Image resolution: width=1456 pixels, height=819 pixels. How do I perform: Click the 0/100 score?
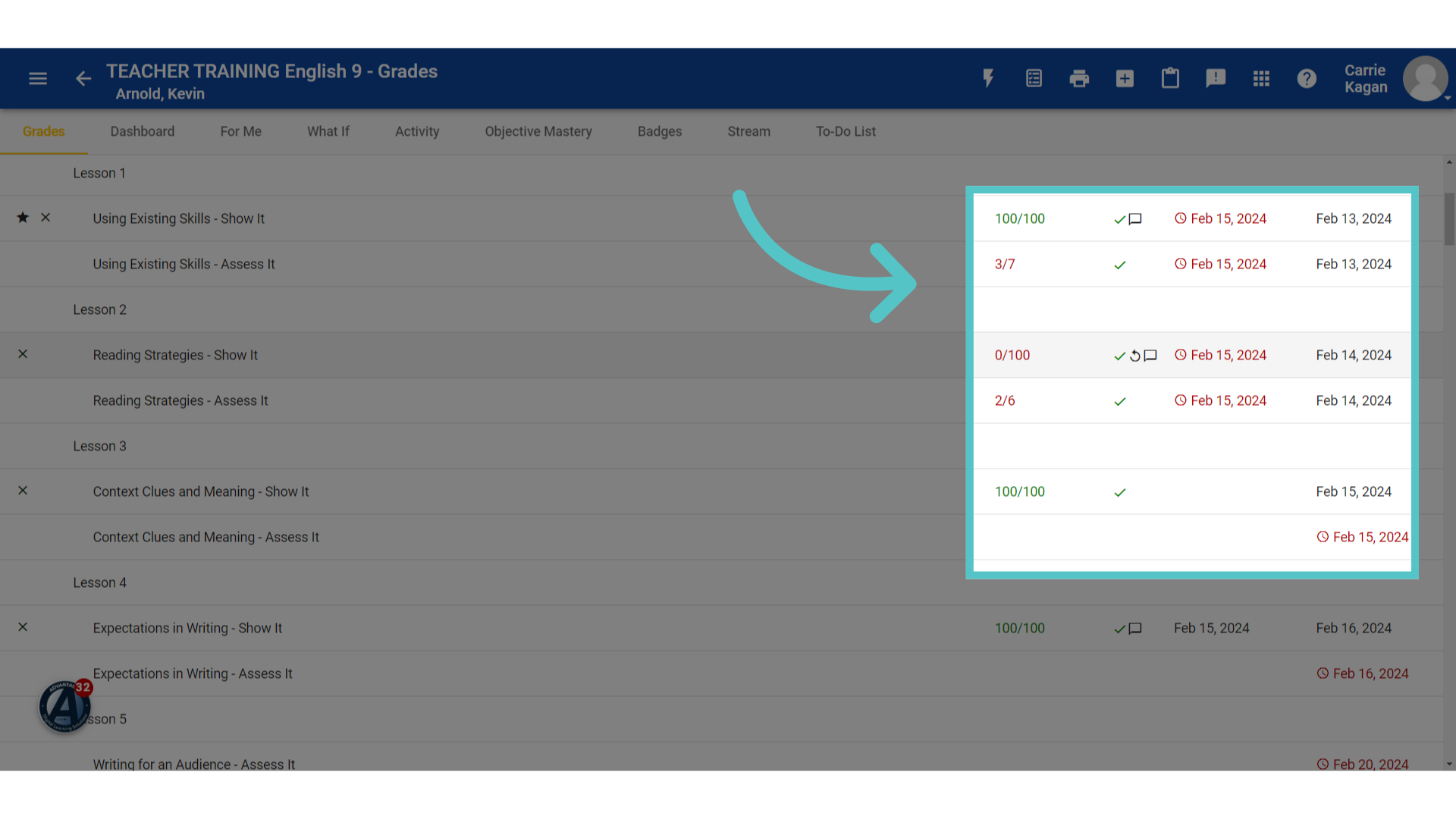1012,355
